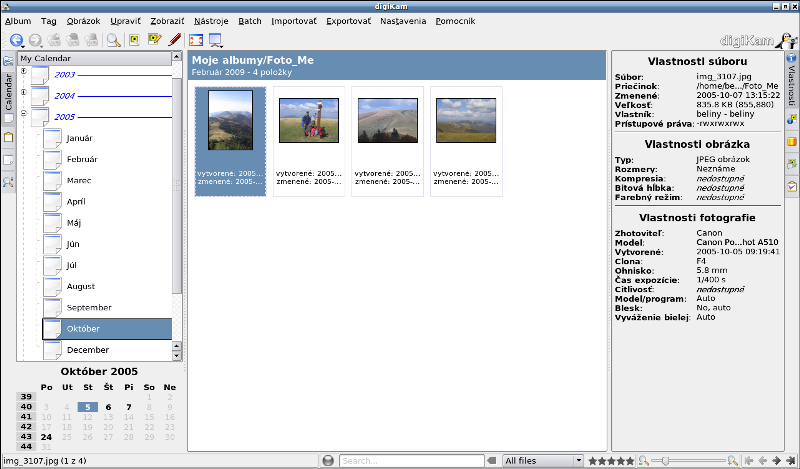Select December in the calendar tree
800x469 pixels.
click(x=88, y=350)
